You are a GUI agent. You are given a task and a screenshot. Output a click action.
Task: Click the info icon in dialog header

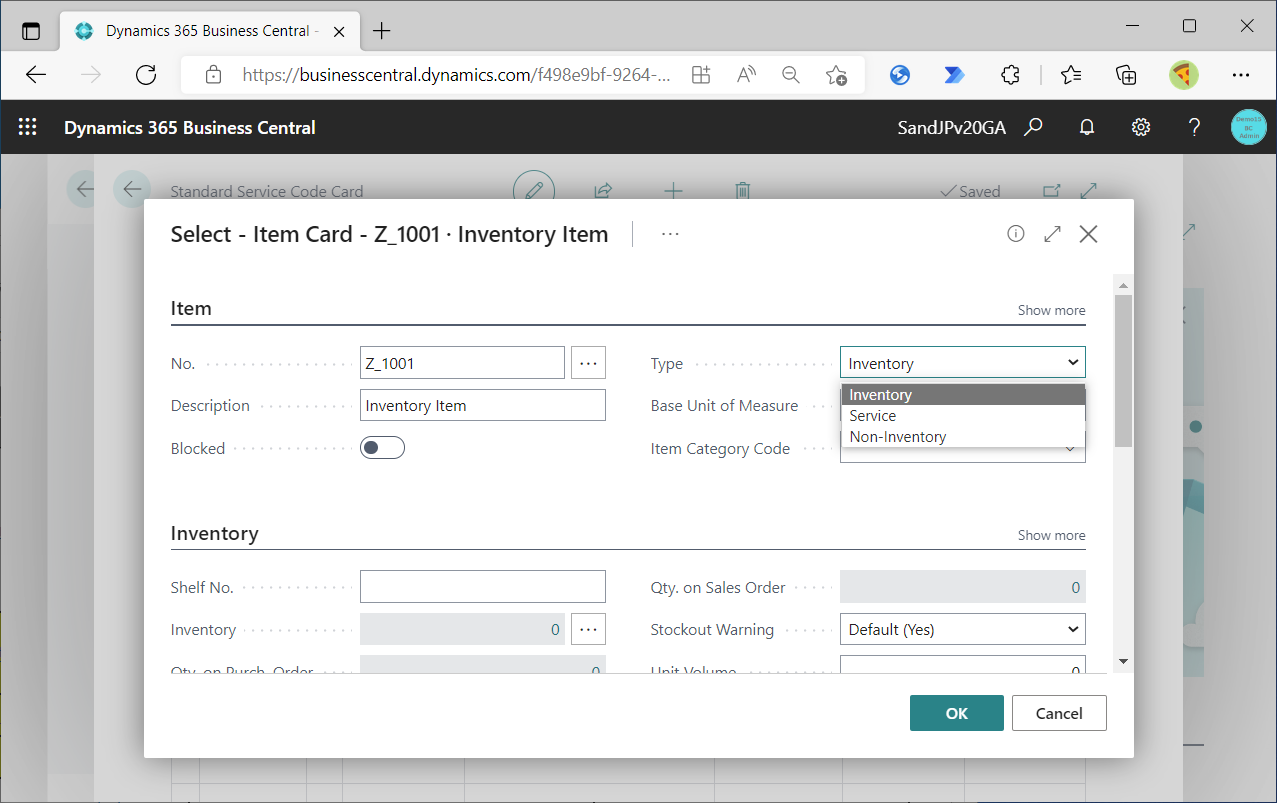tap(1016, 234)
